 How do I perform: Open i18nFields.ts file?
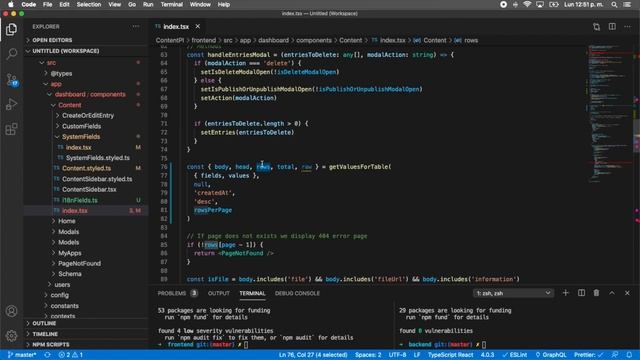(80, 200)
